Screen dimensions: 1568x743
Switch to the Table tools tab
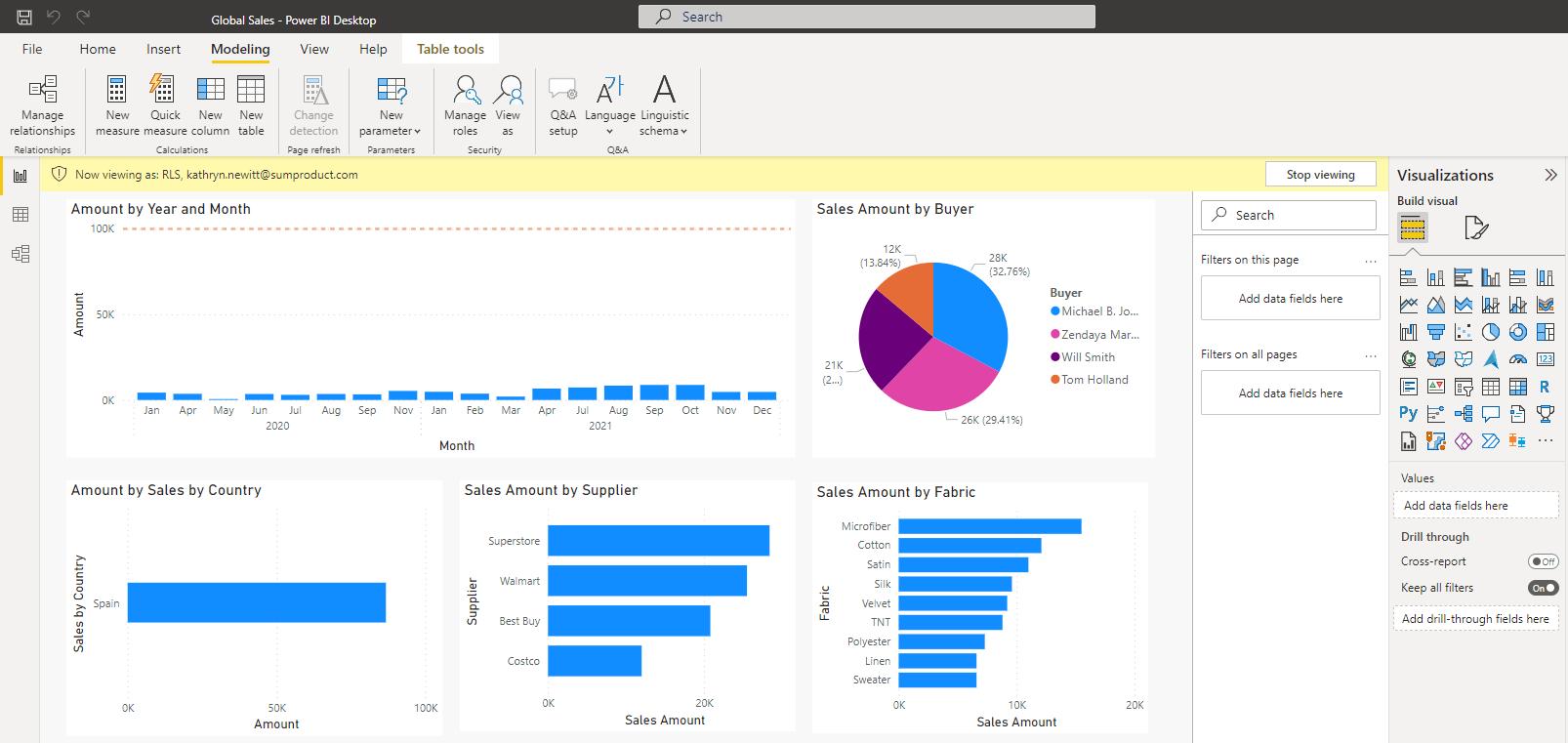(x=450, y=49)
